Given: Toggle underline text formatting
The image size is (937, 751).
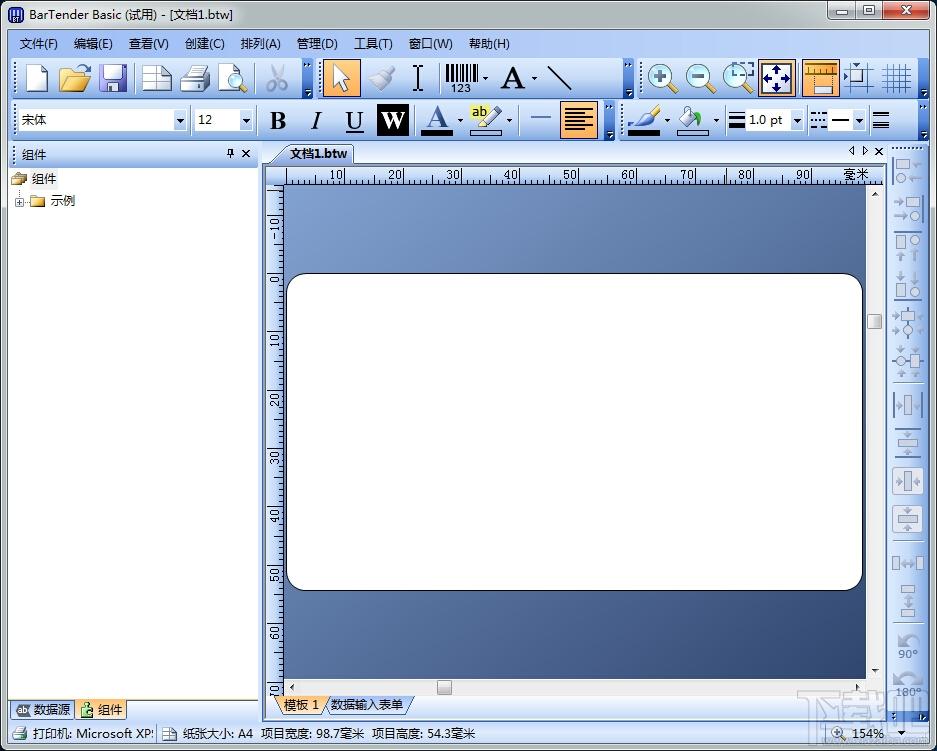Looking at the screenshot, I should (x=354, y=121).
